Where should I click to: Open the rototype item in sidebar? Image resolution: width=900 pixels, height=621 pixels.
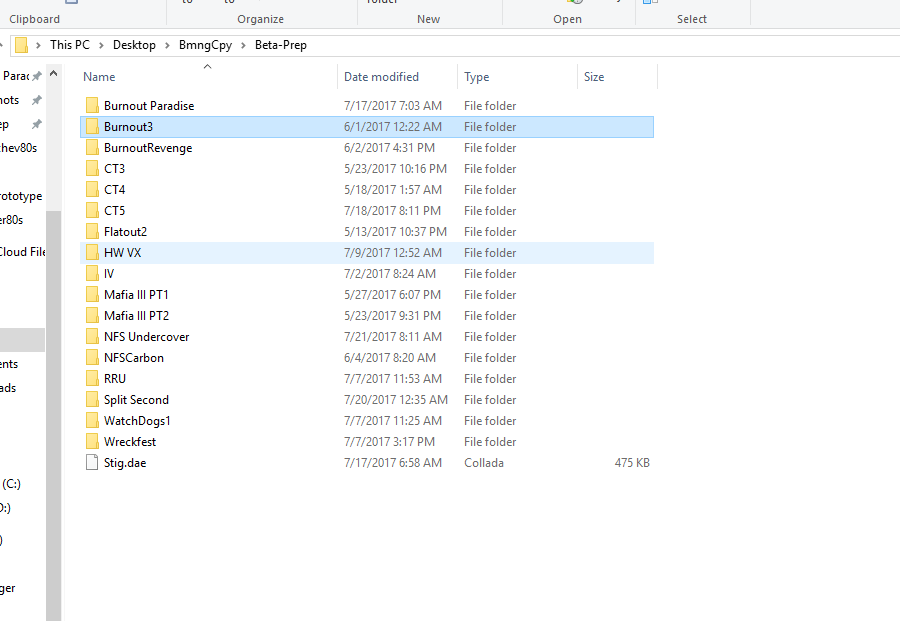pyautogui.click(x=21, y=196)
